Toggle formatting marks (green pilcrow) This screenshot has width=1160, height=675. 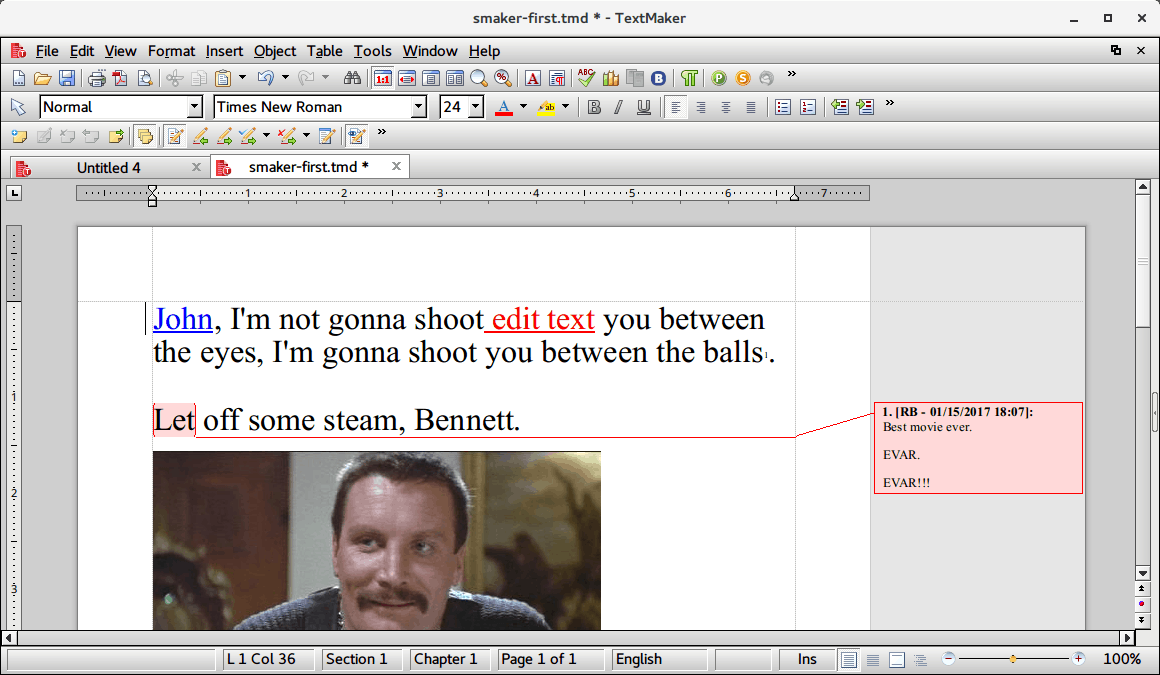(x=689, y=78)
